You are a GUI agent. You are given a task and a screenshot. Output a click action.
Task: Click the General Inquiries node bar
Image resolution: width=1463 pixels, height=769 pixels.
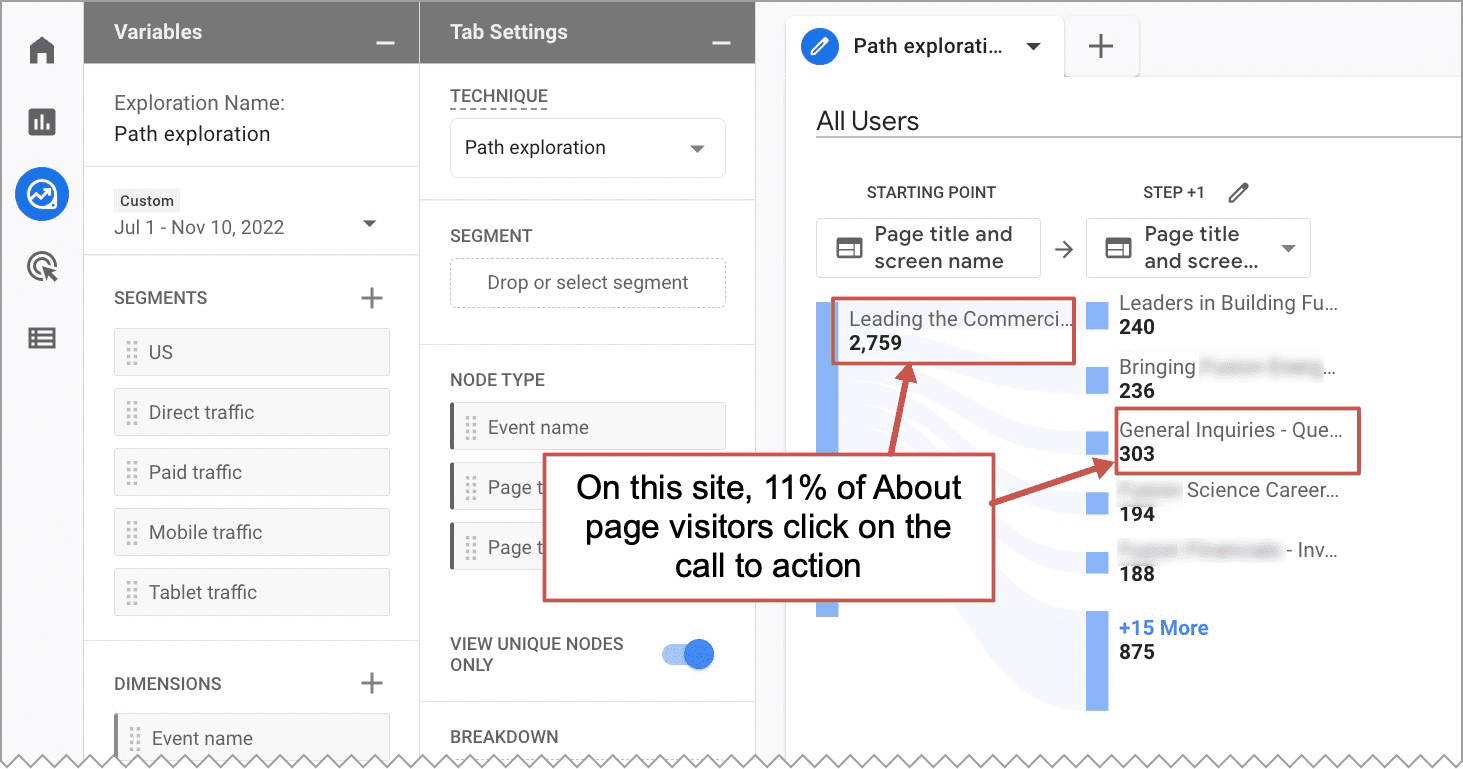click(x=1097, y=442)
